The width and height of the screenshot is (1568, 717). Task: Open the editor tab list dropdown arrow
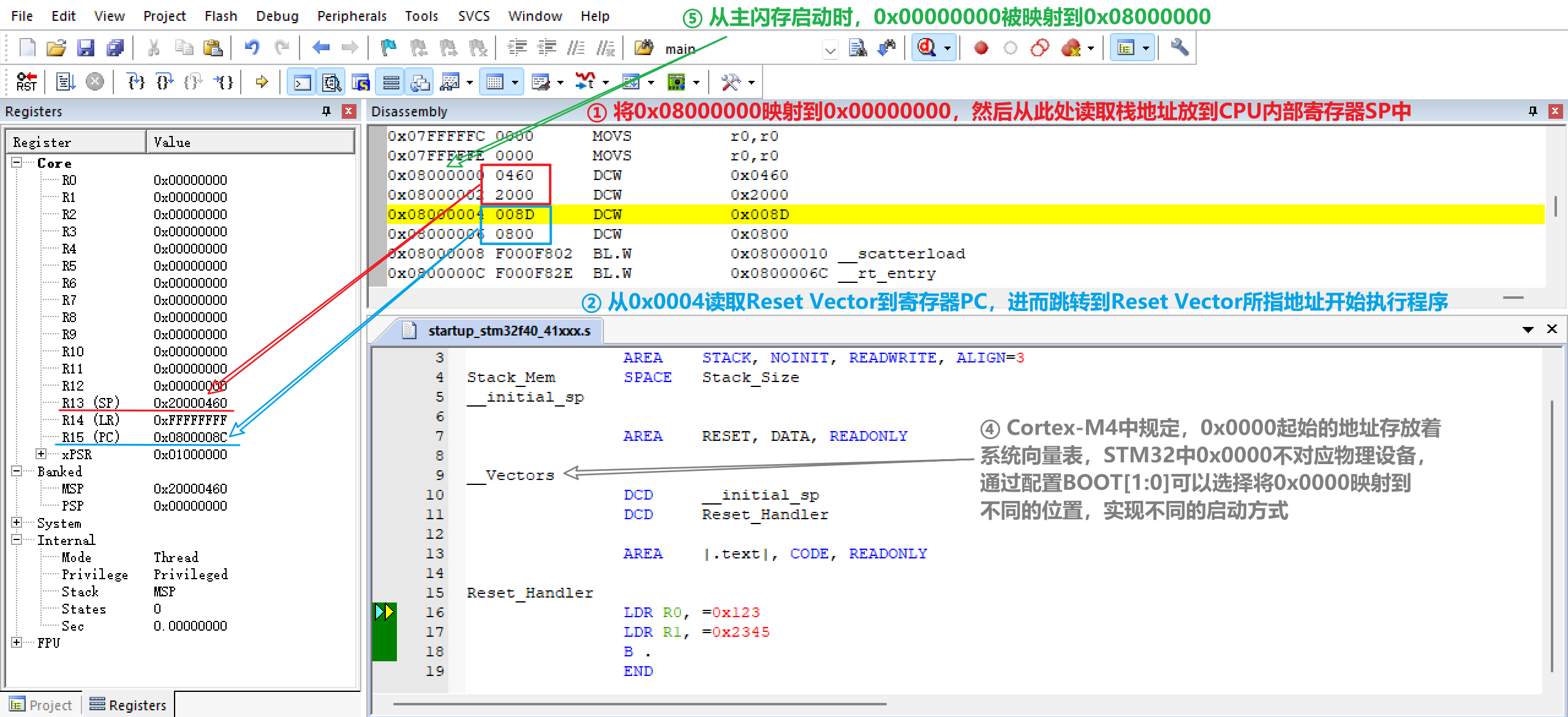click(1528, 329)
